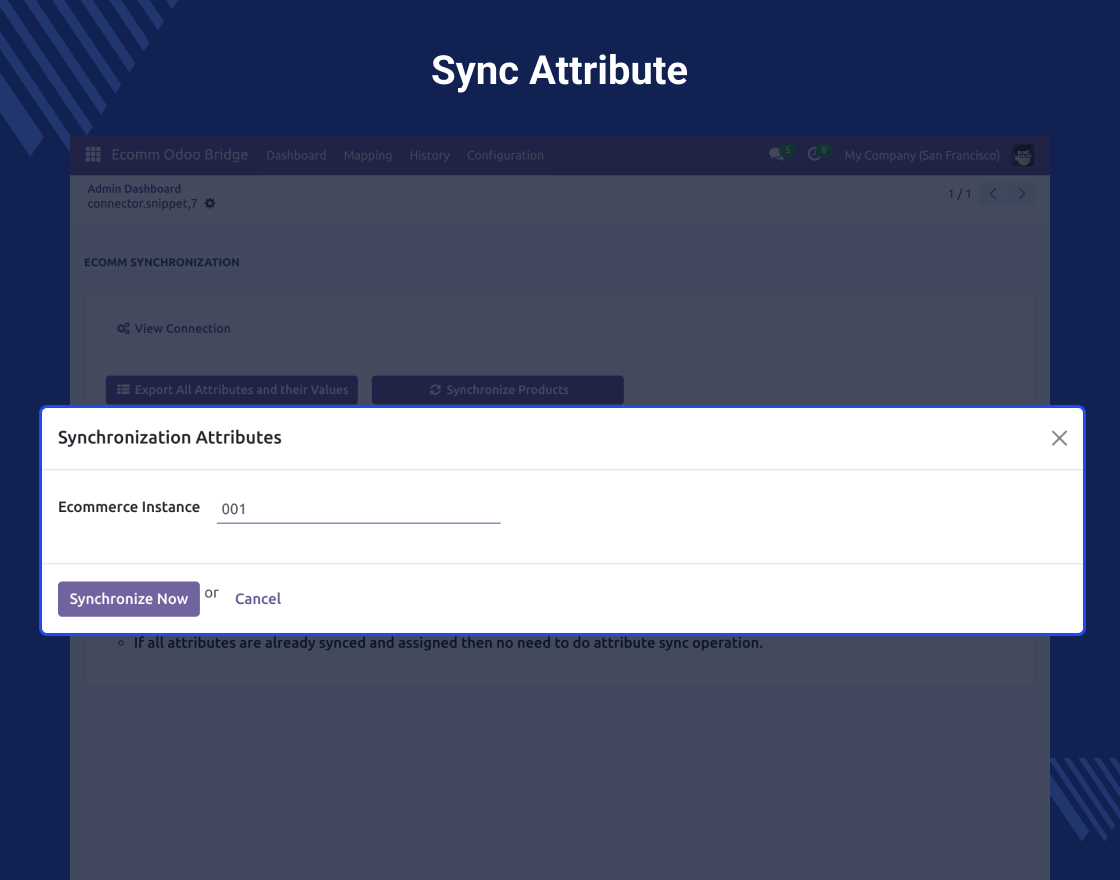Click the Synchronize Now button
This screenshot has width=1120, height=880.
129,599
